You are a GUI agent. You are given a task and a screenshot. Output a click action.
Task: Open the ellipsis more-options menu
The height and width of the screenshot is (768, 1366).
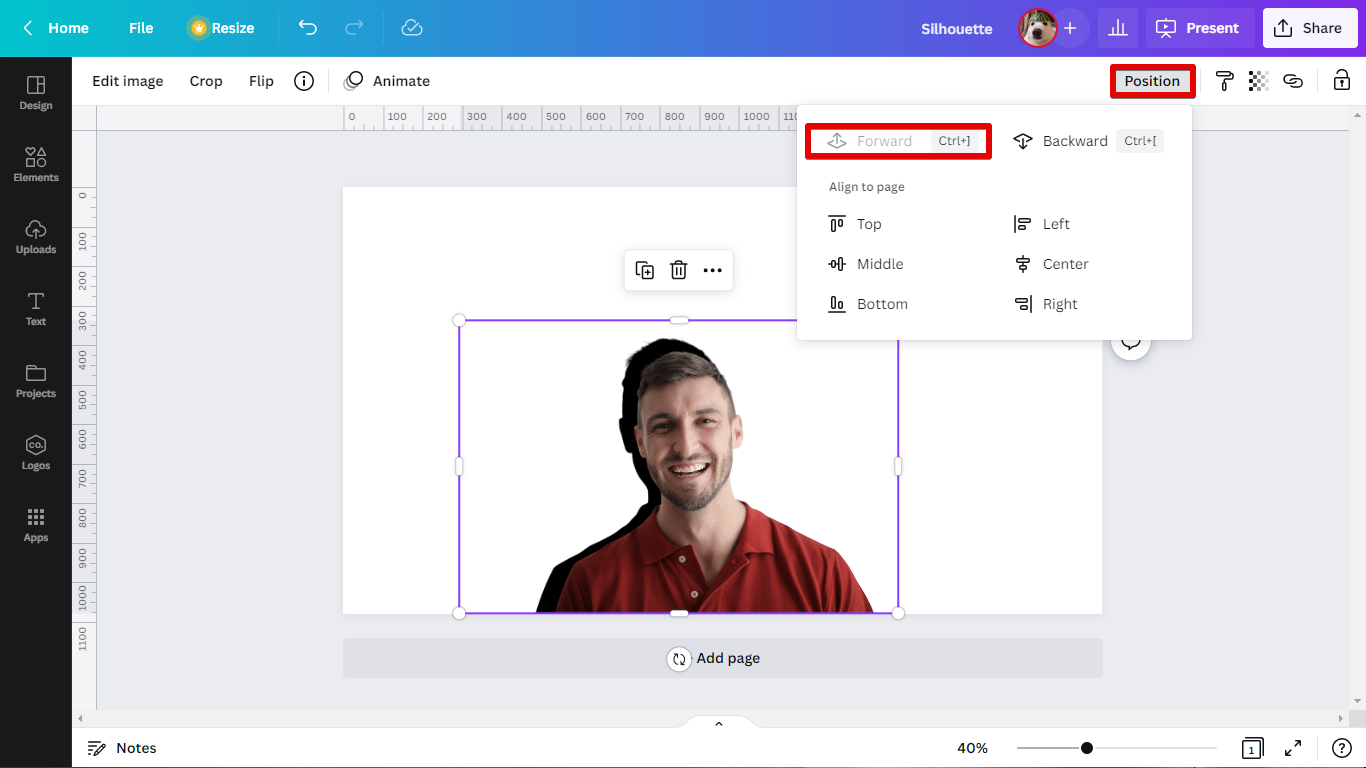click(713, 270)
